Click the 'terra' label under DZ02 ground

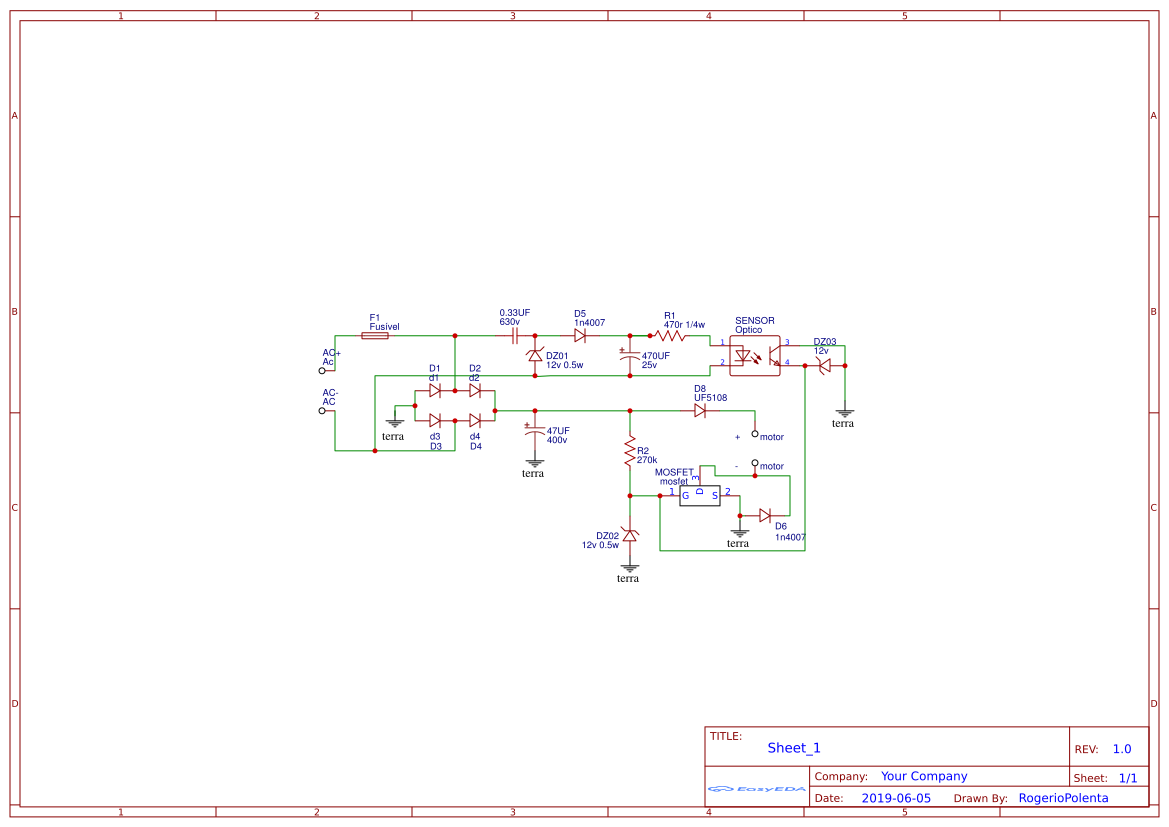click(628, 579)
